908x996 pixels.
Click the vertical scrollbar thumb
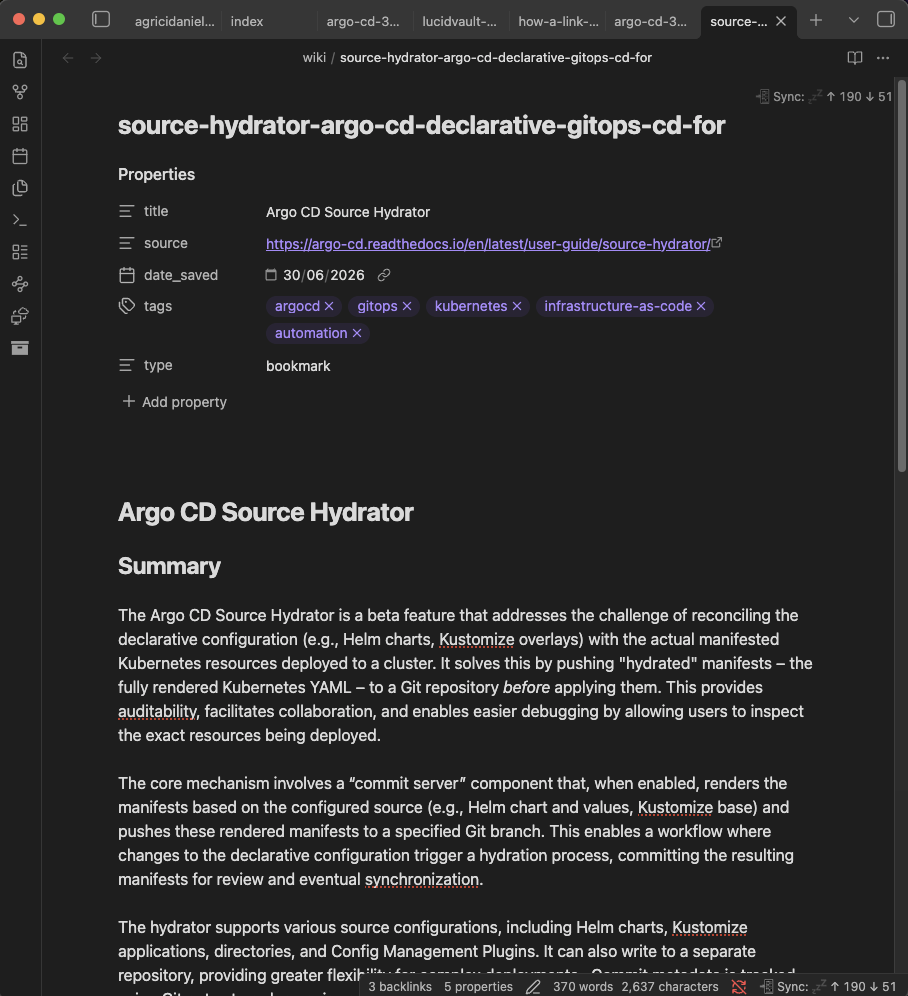pos(902,274)
